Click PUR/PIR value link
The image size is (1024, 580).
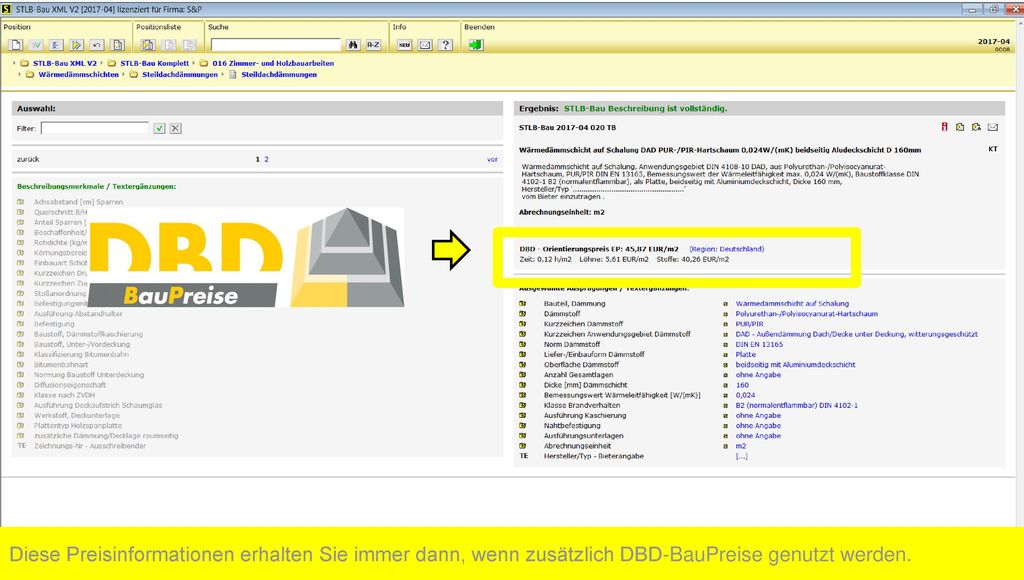point(749,324)
